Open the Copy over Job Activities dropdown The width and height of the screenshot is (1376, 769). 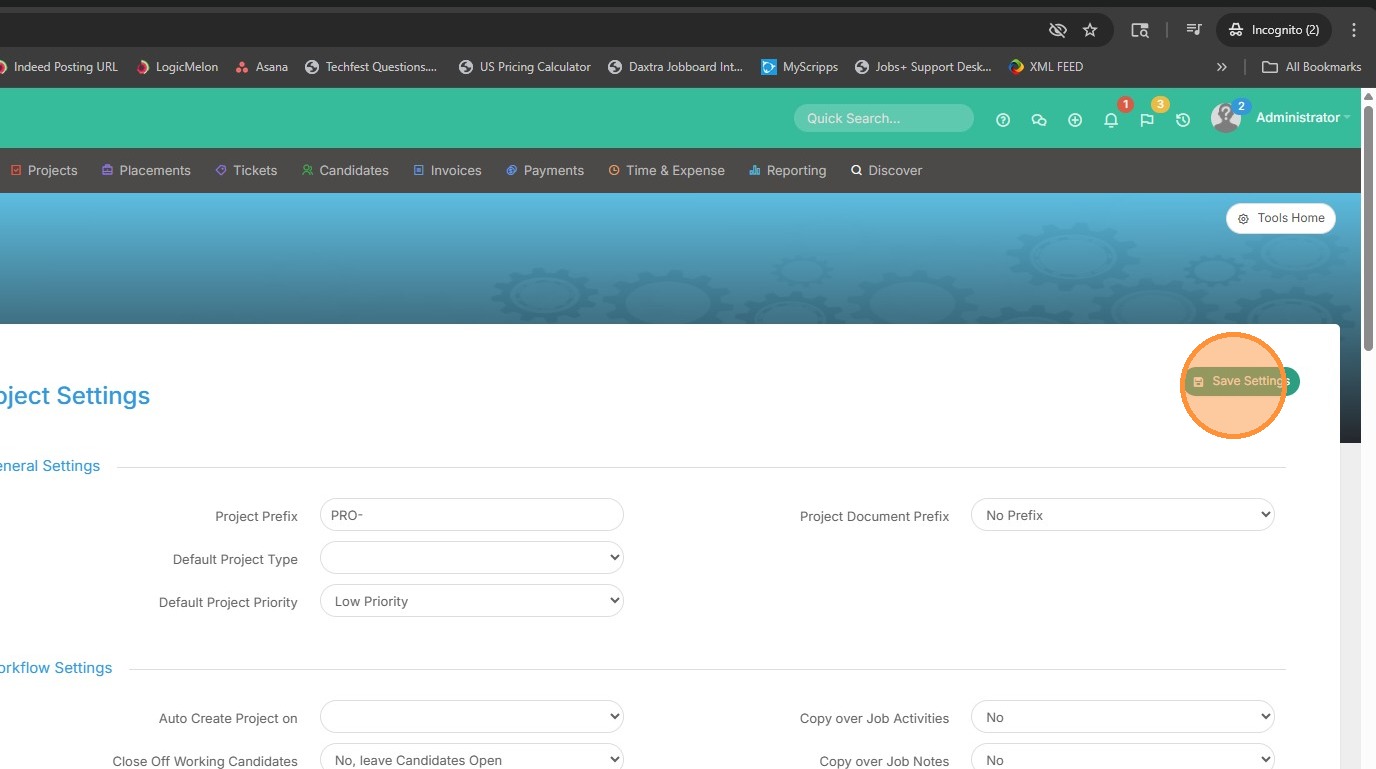pos(1122,717)
